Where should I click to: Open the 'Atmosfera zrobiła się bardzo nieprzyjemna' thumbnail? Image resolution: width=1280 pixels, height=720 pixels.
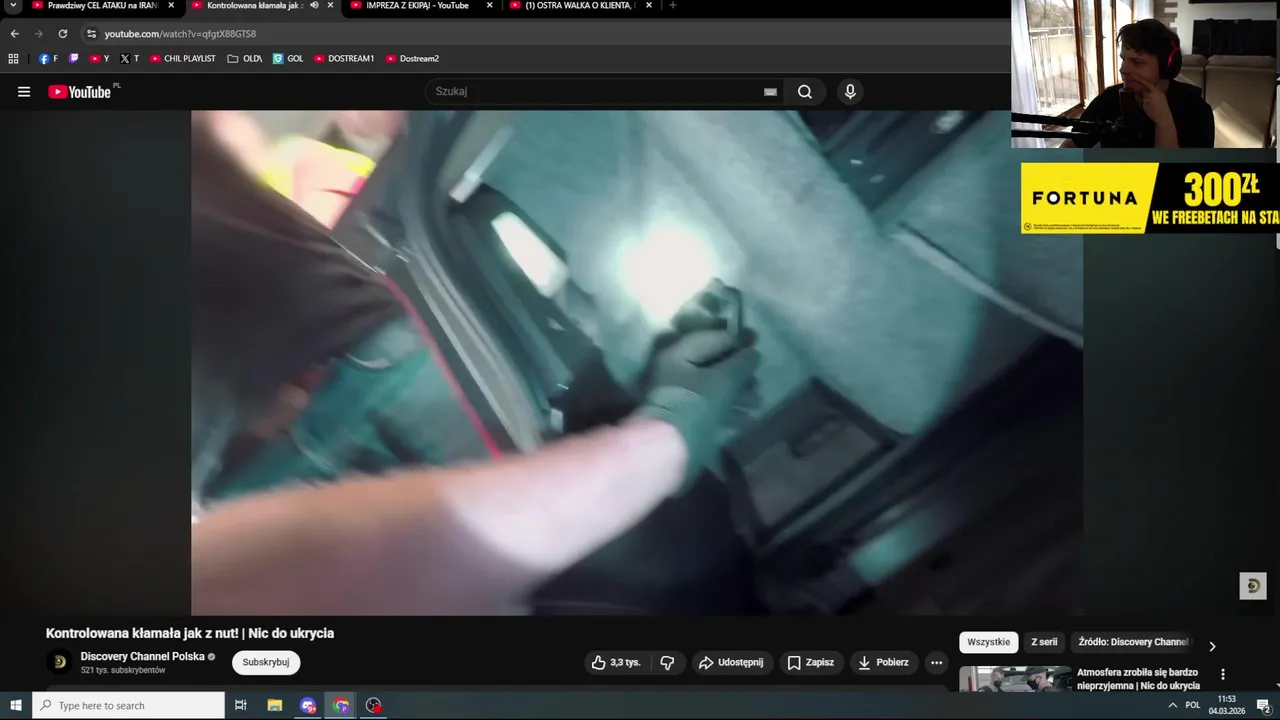(x=1015, y=679)
